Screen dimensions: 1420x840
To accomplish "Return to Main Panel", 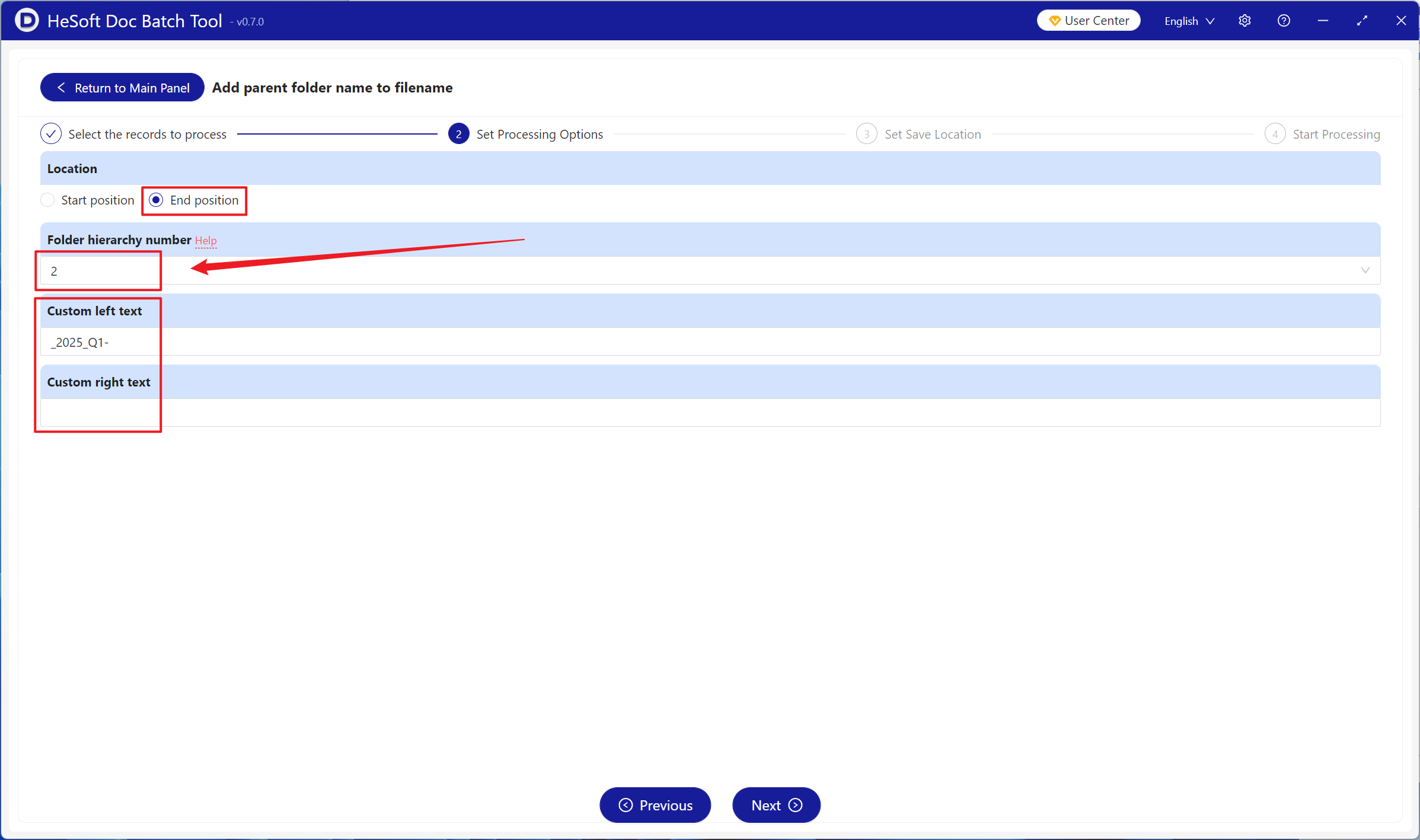I will point(123,88).
